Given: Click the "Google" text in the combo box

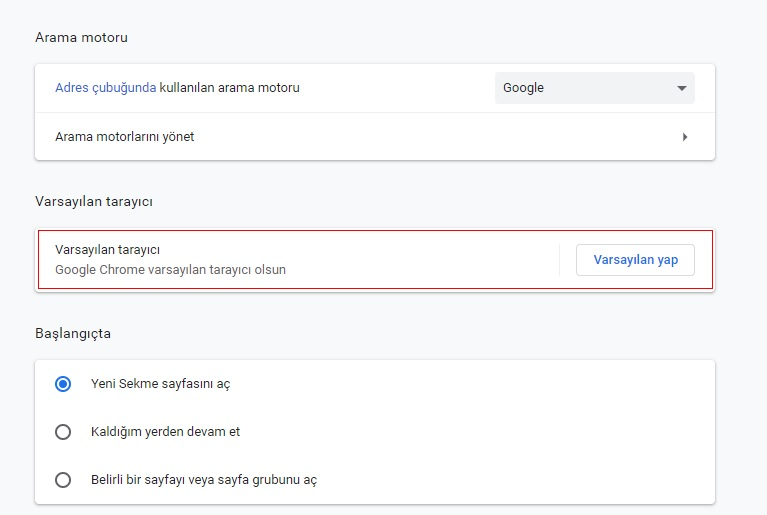Looking at the screenshot, I should (x=523, y=88).
